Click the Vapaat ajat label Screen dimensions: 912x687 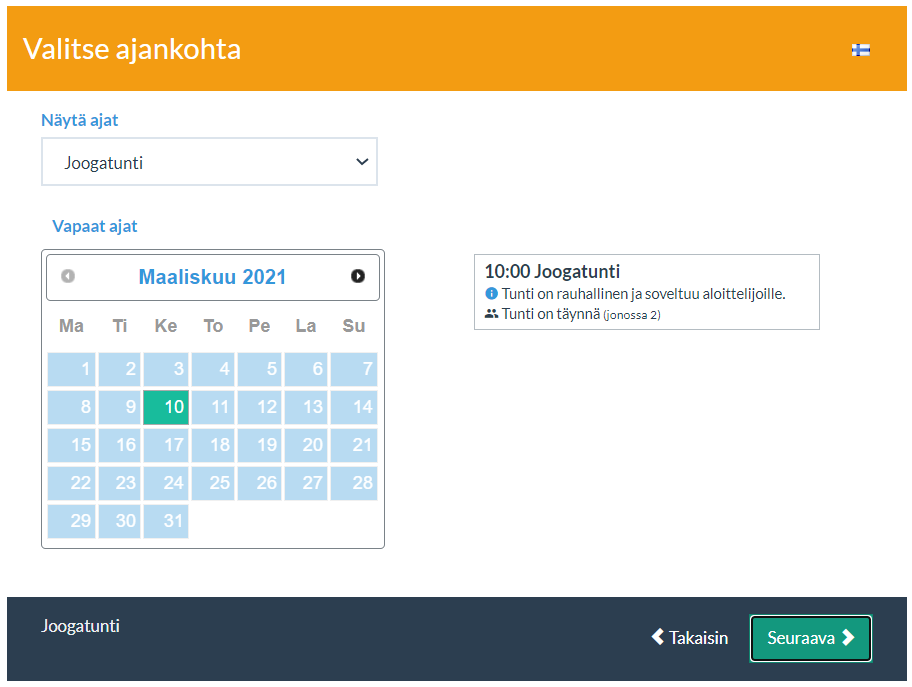[x=95, y=226]
